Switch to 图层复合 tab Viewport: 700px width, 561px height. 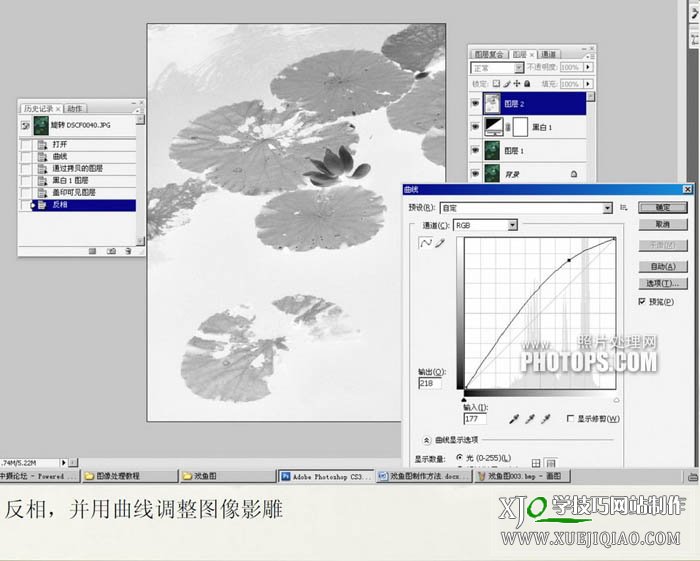[x=489, y=54]
